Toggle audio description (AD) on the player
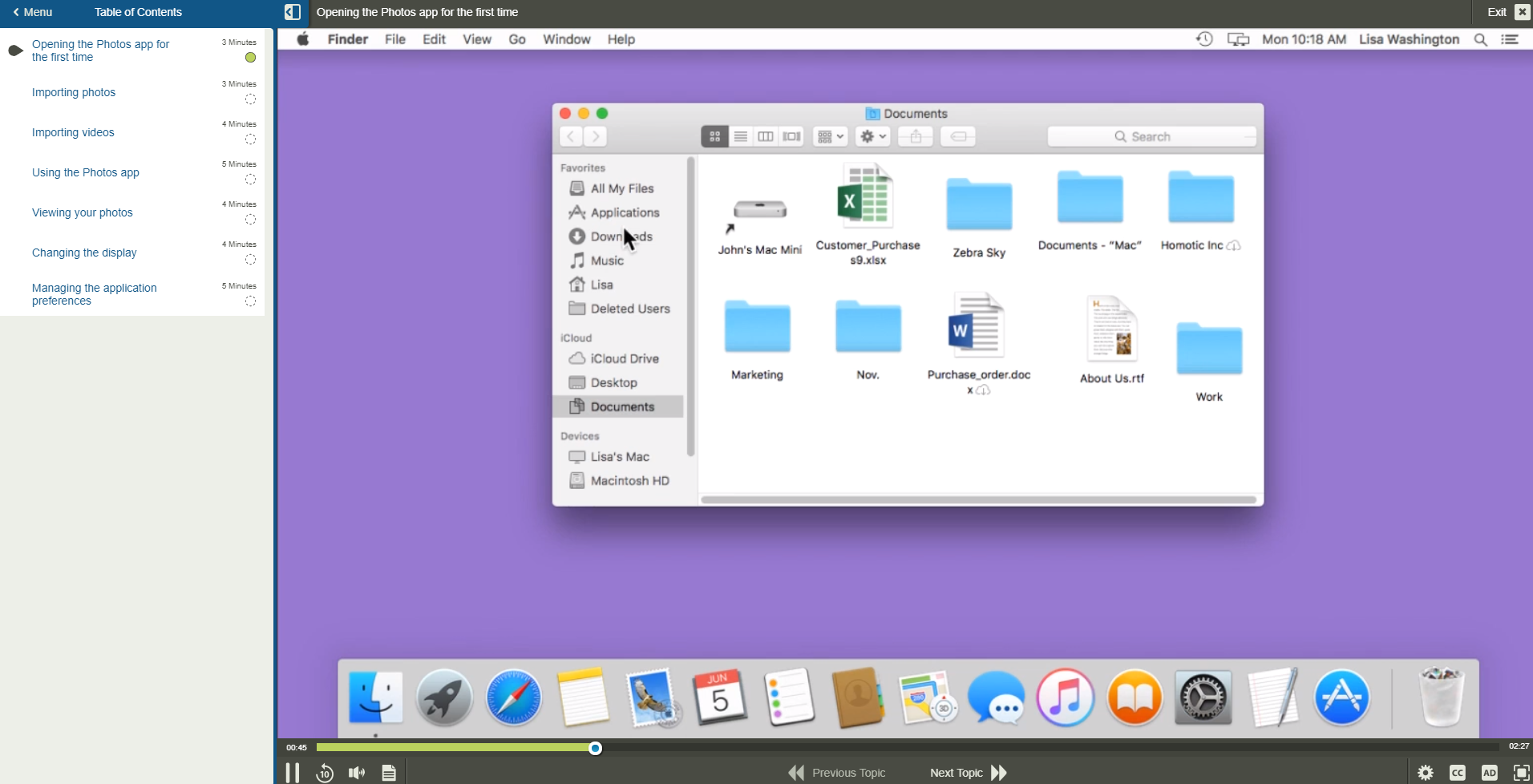The image size is (1533, 784). [x=1488, y=772]
